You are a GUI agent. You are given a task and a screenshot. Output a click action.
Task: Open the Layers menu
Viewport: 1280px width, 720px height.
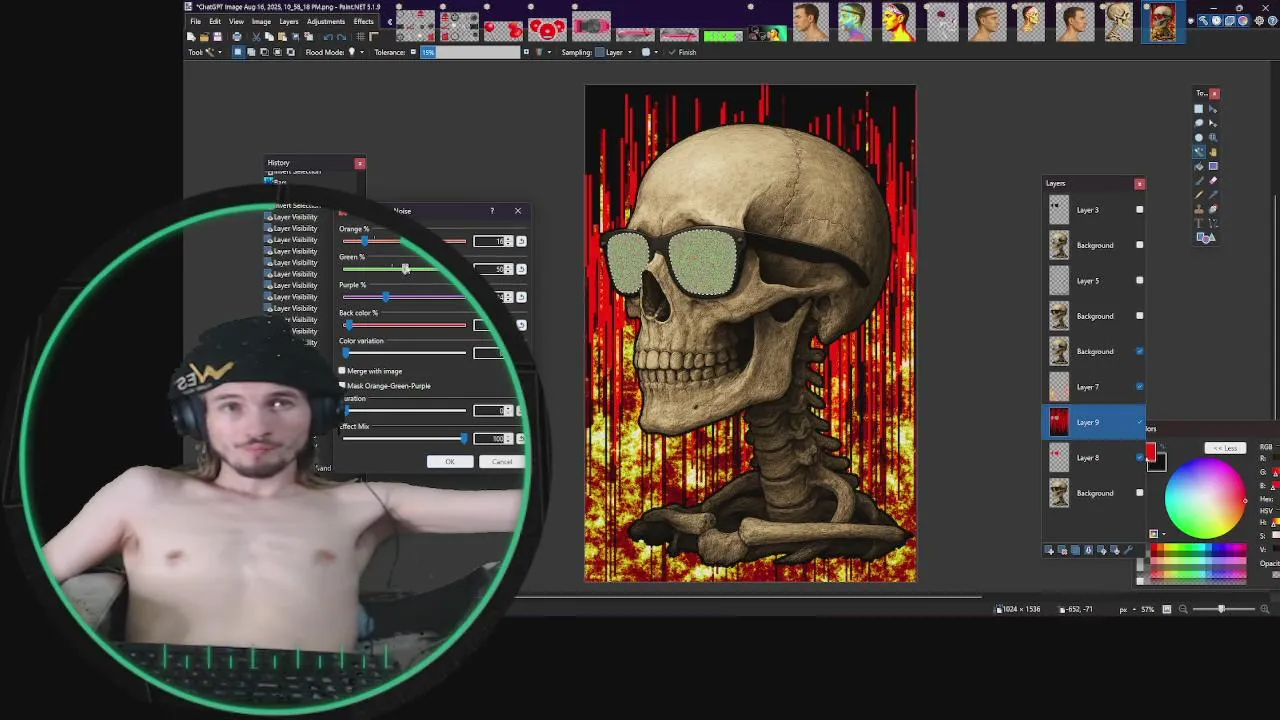pos(289,21)
